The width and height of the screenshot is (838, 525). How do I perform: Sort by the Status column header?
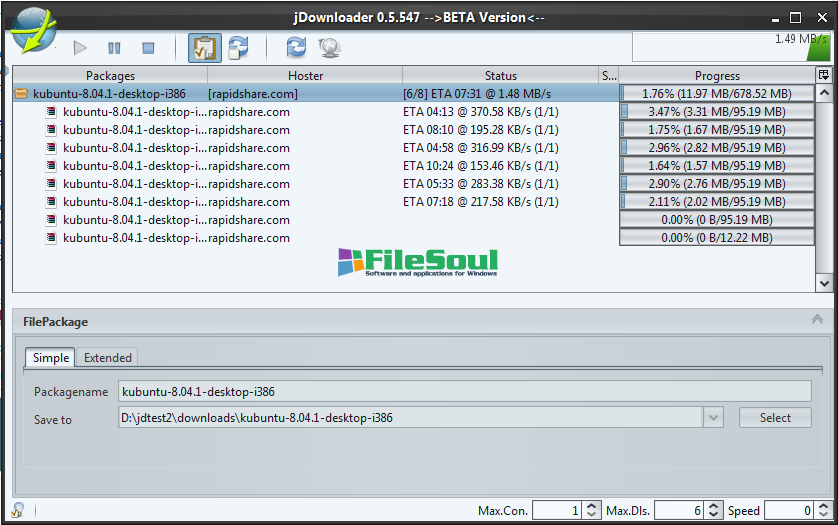click(501, 75)
